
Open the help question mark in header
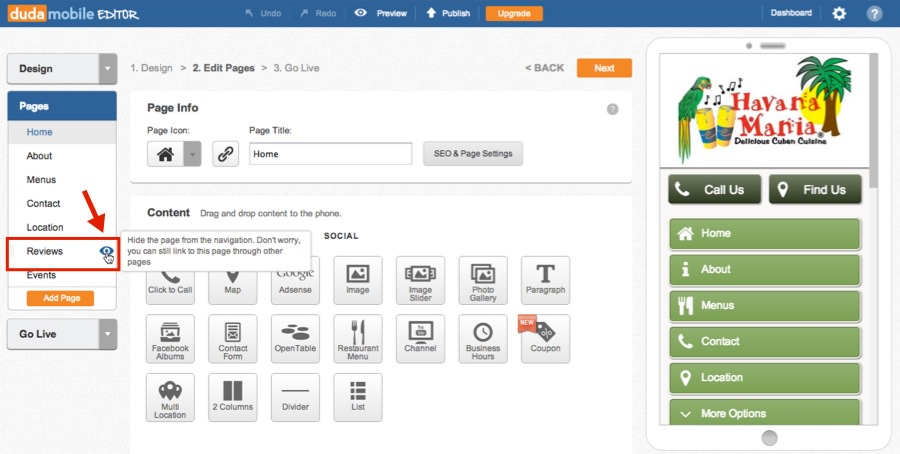874,13
